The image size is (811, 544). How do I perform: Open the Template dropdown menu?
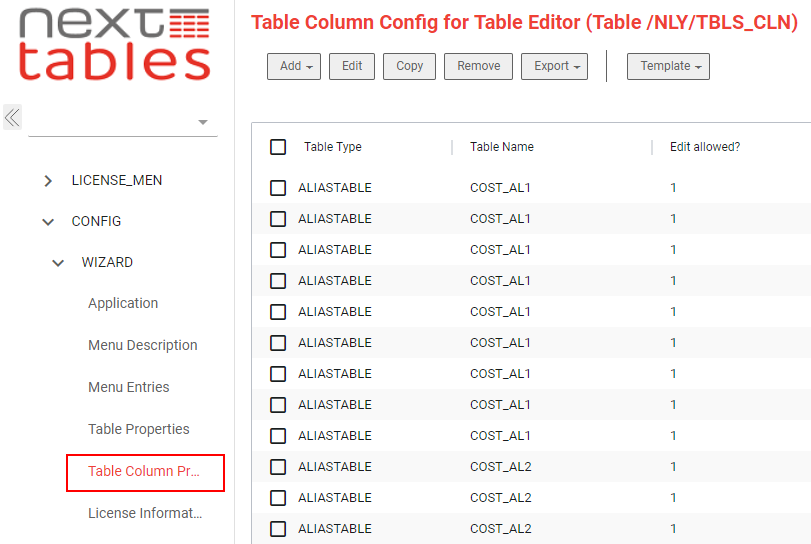668,66
